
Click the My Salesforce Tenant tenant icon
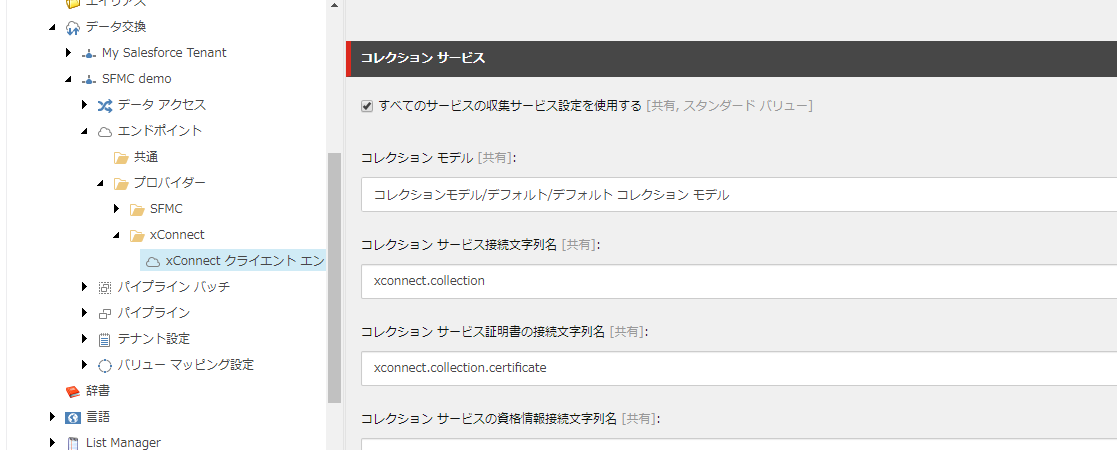tap(88, 53)
